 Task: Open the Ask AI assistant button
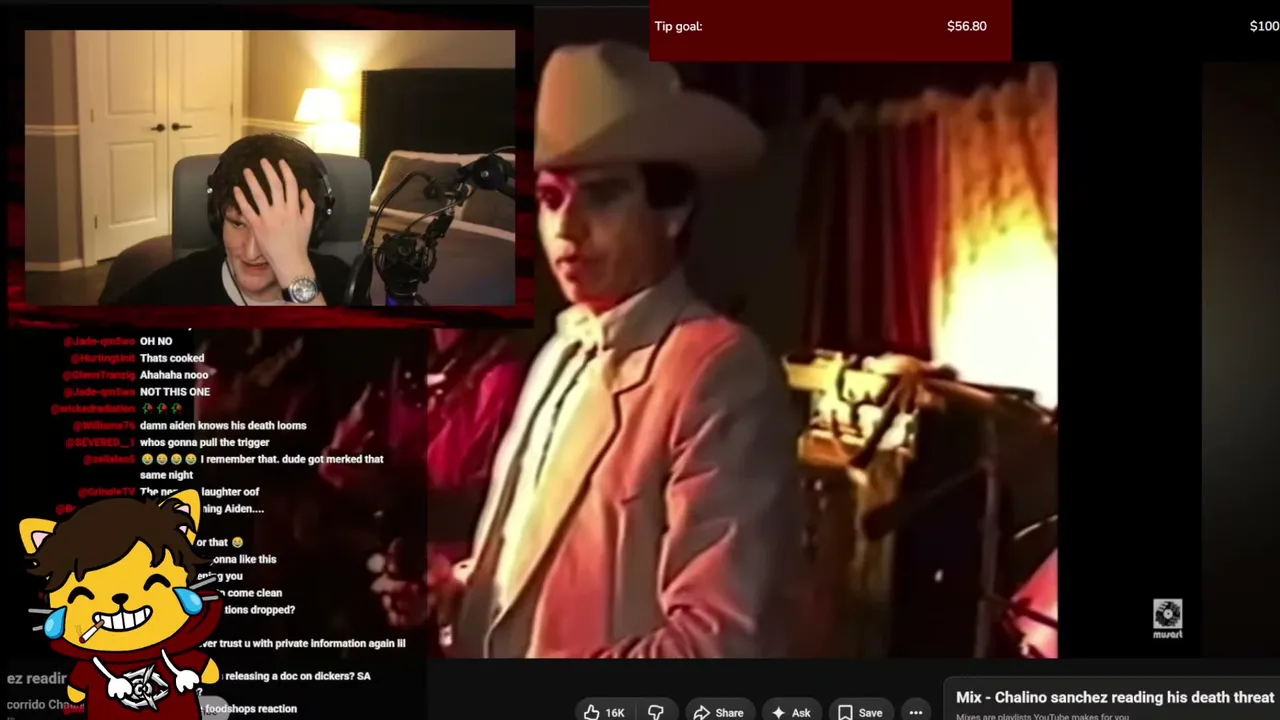click(x=791, y=712)
